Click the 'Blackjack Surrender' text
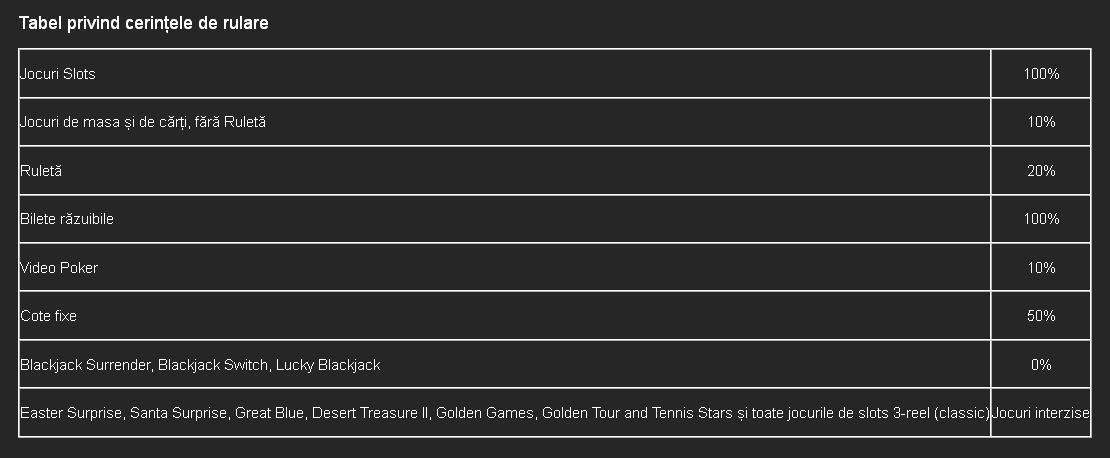The height and width of the screenshot is (458, 1110). [86, 365]
